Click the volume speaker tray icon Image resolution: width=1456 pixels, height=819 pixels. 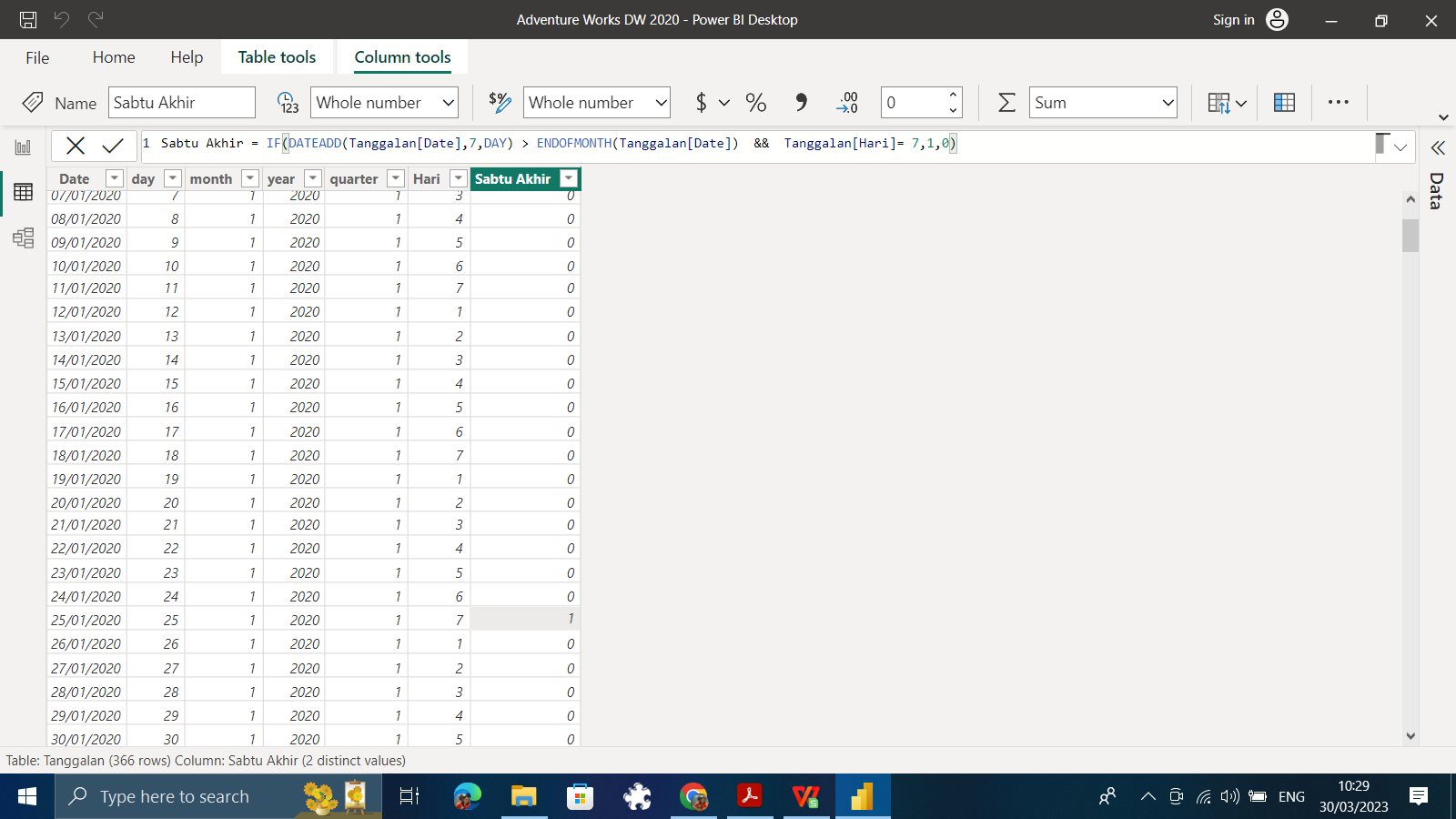[1229, 796]
